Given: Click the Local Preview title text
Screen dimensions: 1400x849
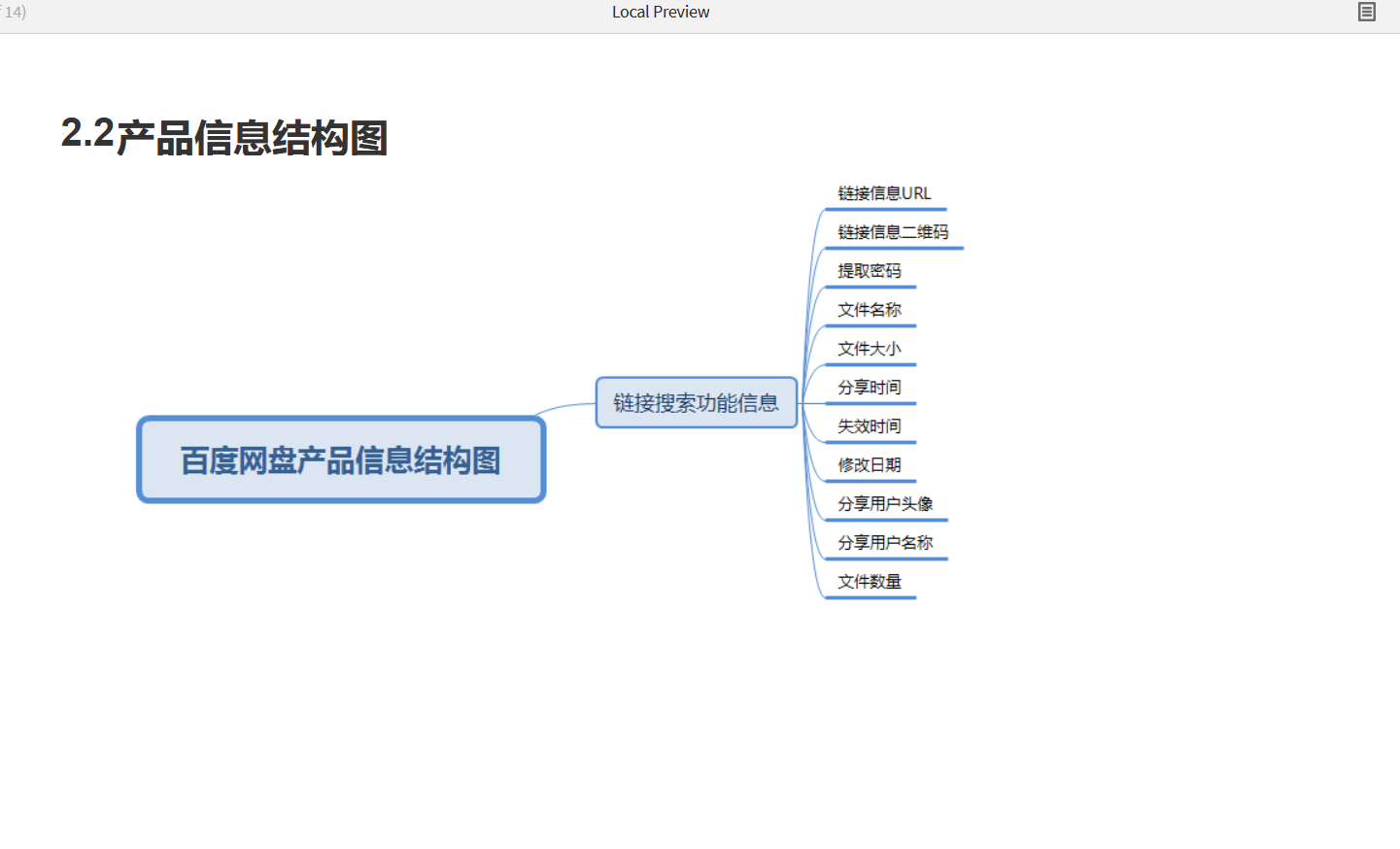Looking at the screenshot, I should coord(661,12).
